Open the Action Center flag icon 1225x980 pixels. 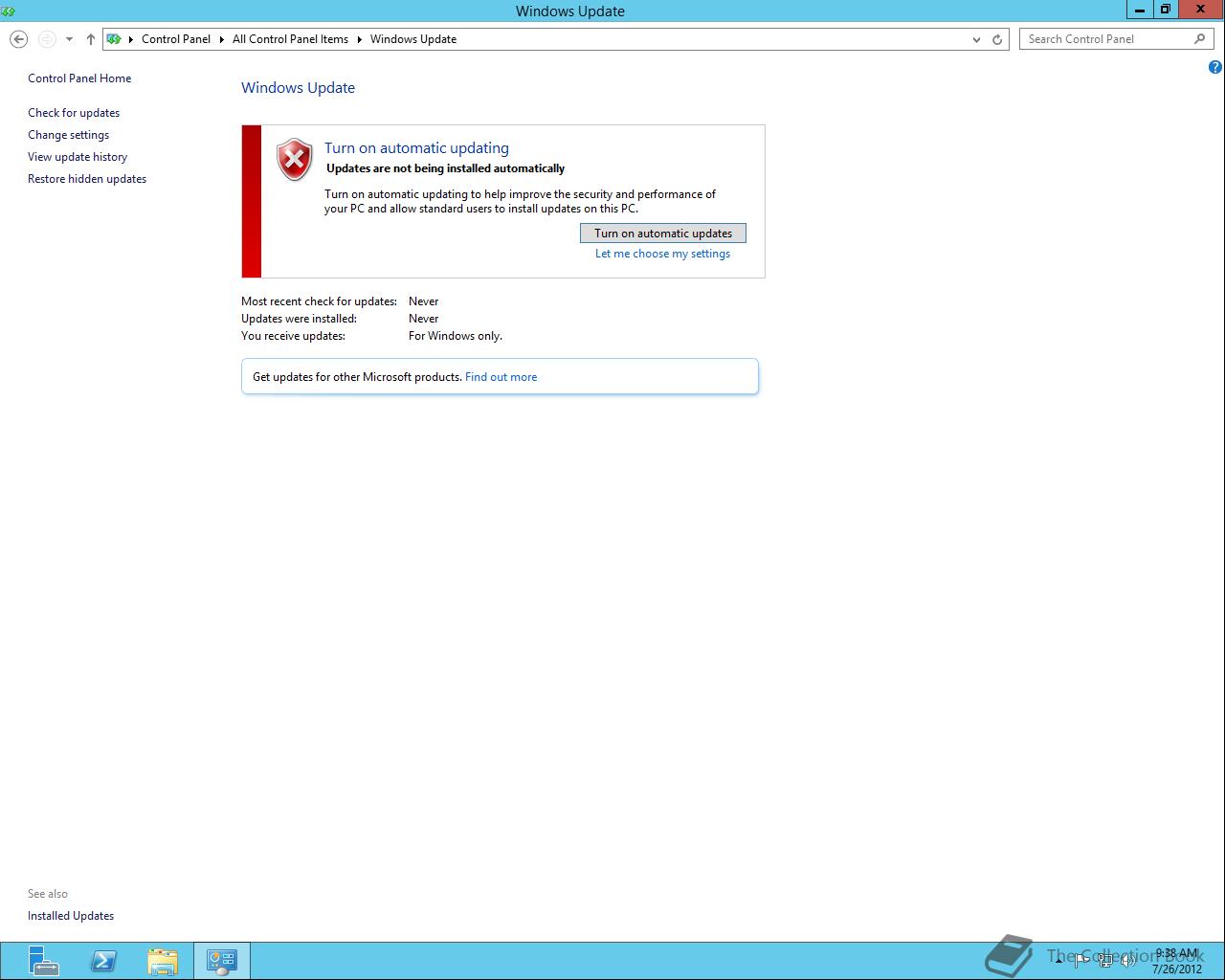click(1082, 960)
